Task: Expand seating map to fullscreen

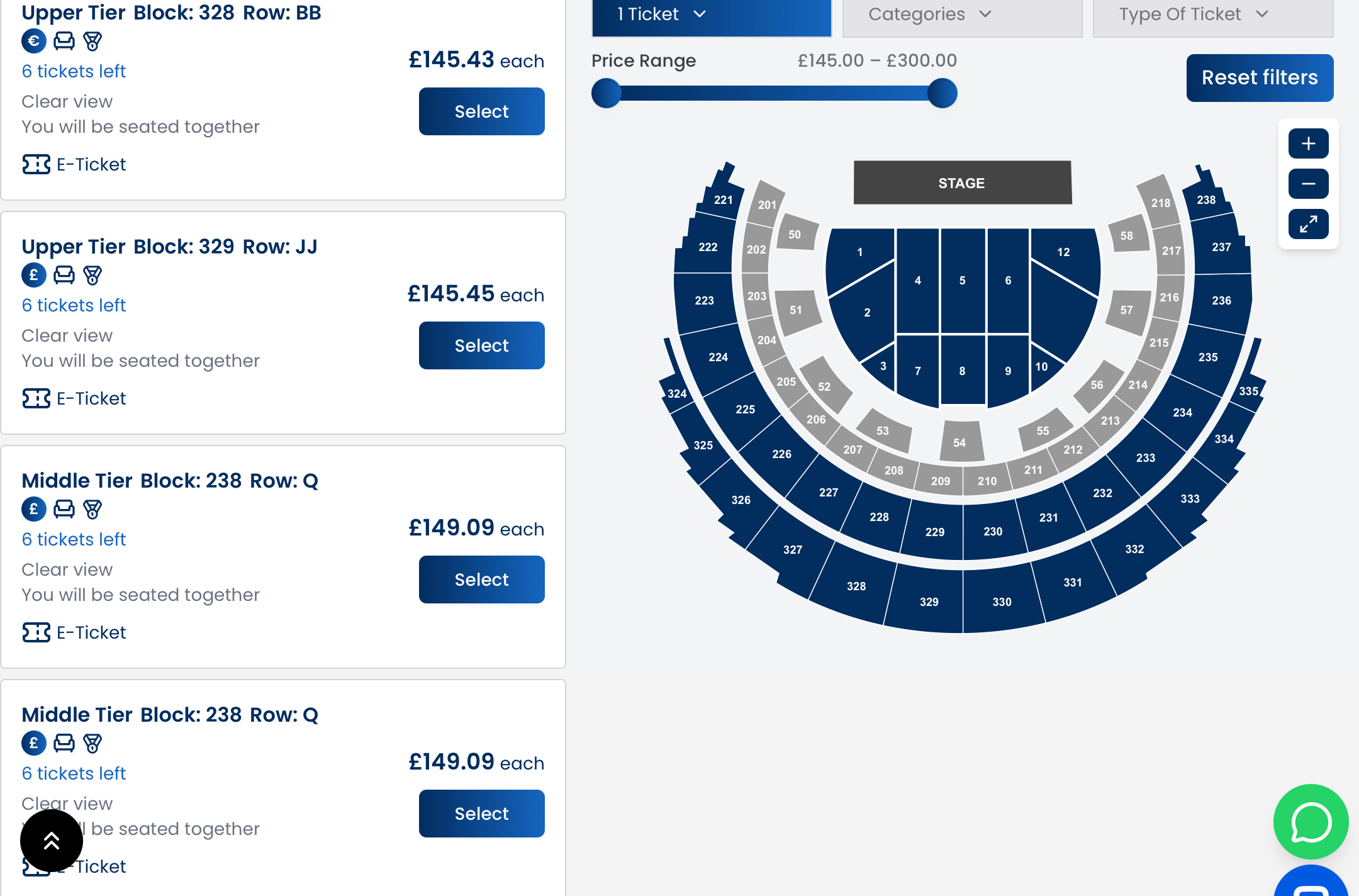Action: click(1308, 224)
